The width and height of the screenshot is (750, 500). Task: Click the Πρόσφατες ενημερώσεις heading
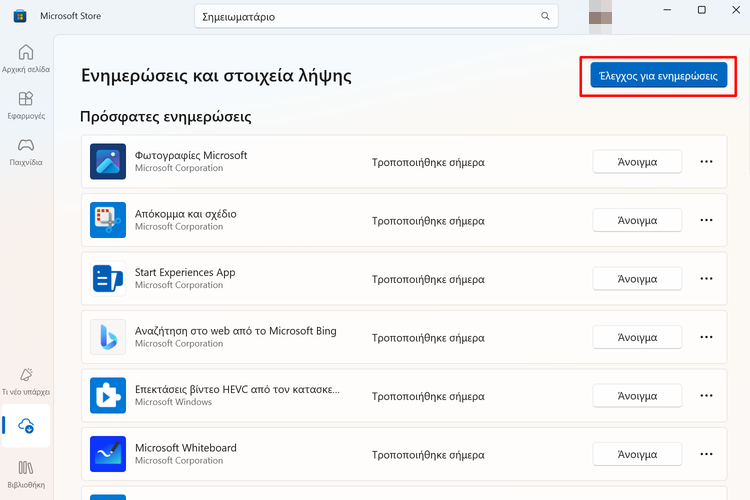pyautogui.click(x=165, y=117)
